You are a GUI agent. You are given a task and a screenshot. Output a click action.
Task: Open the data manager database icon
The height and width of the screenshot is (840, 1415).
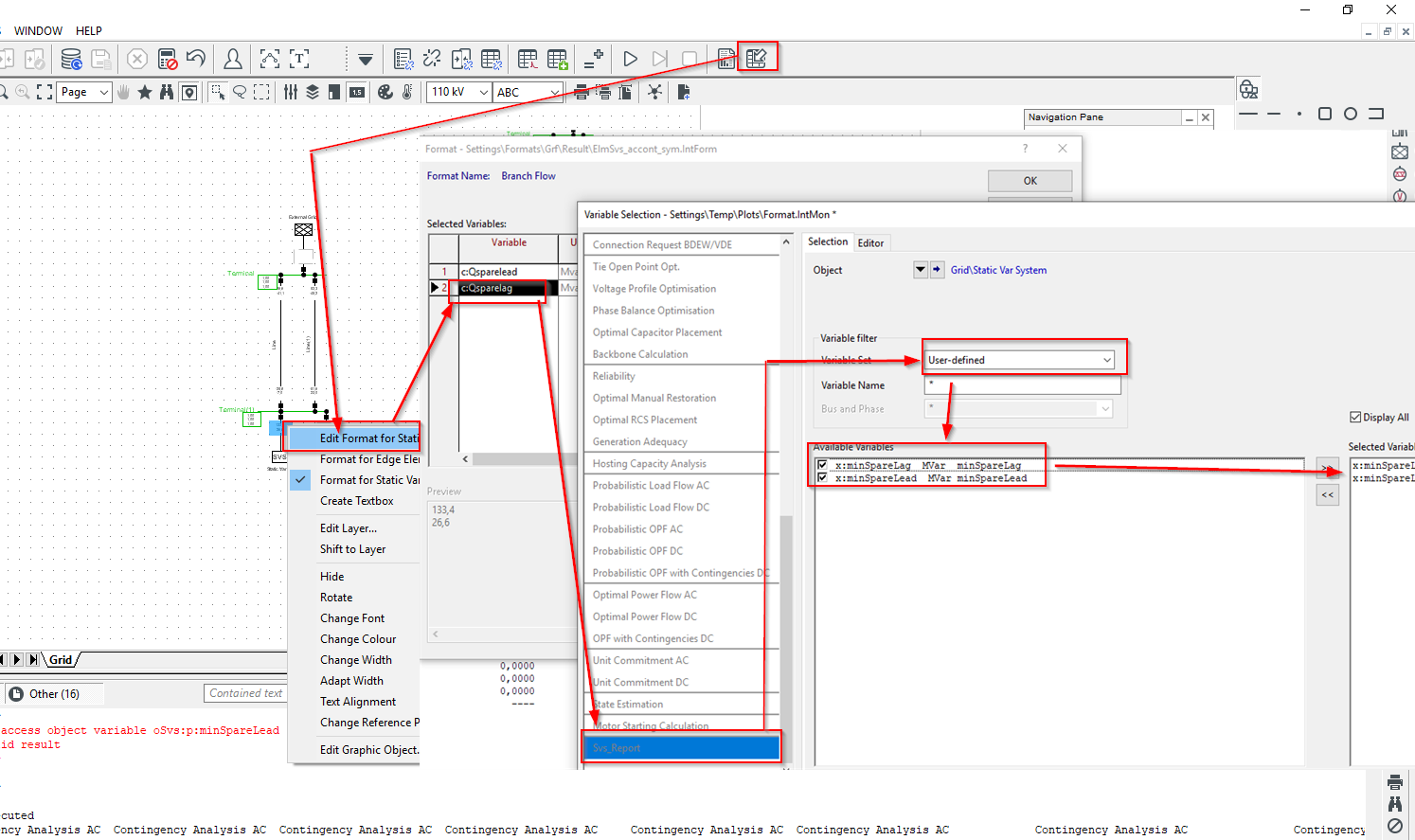point(71,59)
